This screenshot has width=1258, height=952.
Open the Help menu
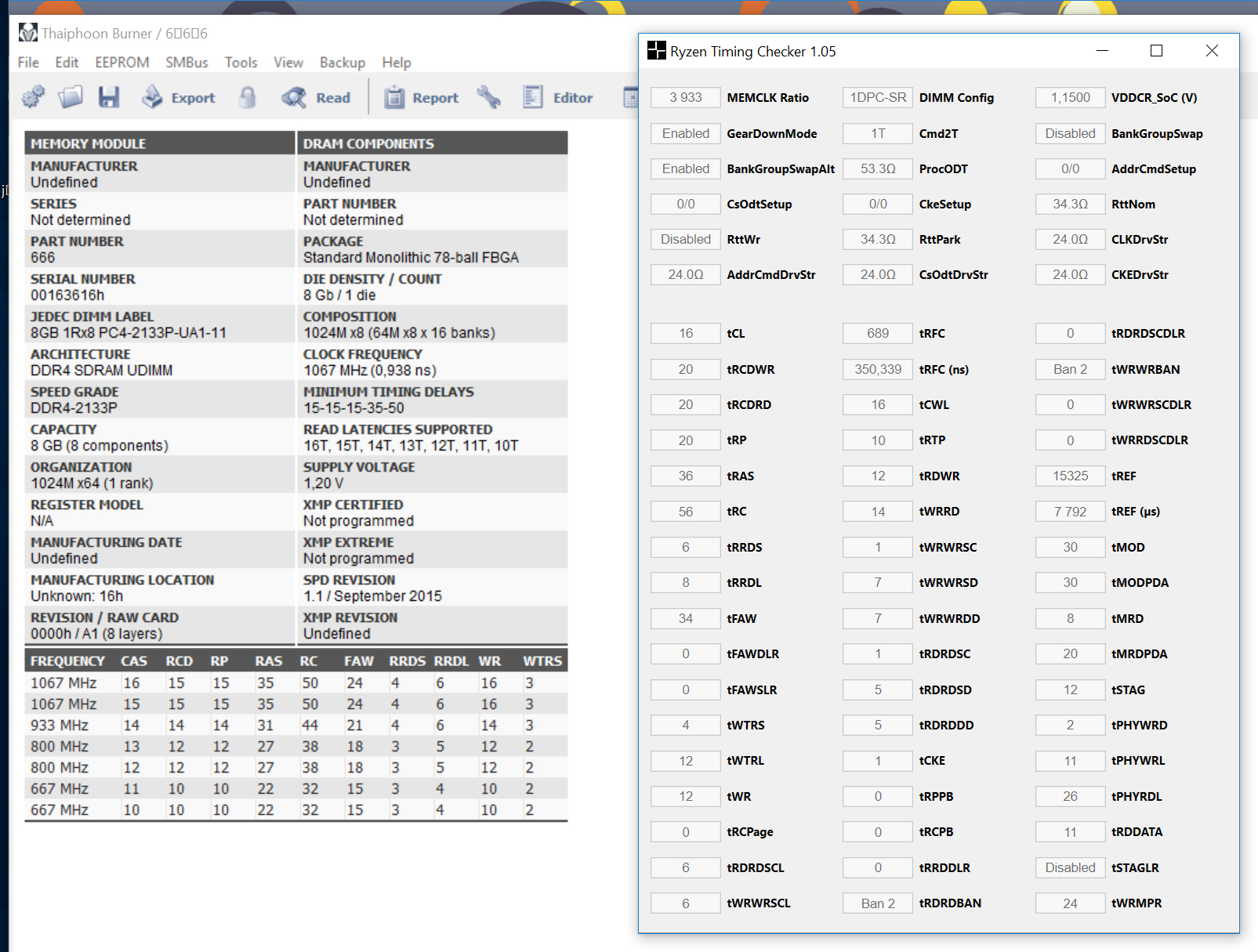click(x=397, y=63)
